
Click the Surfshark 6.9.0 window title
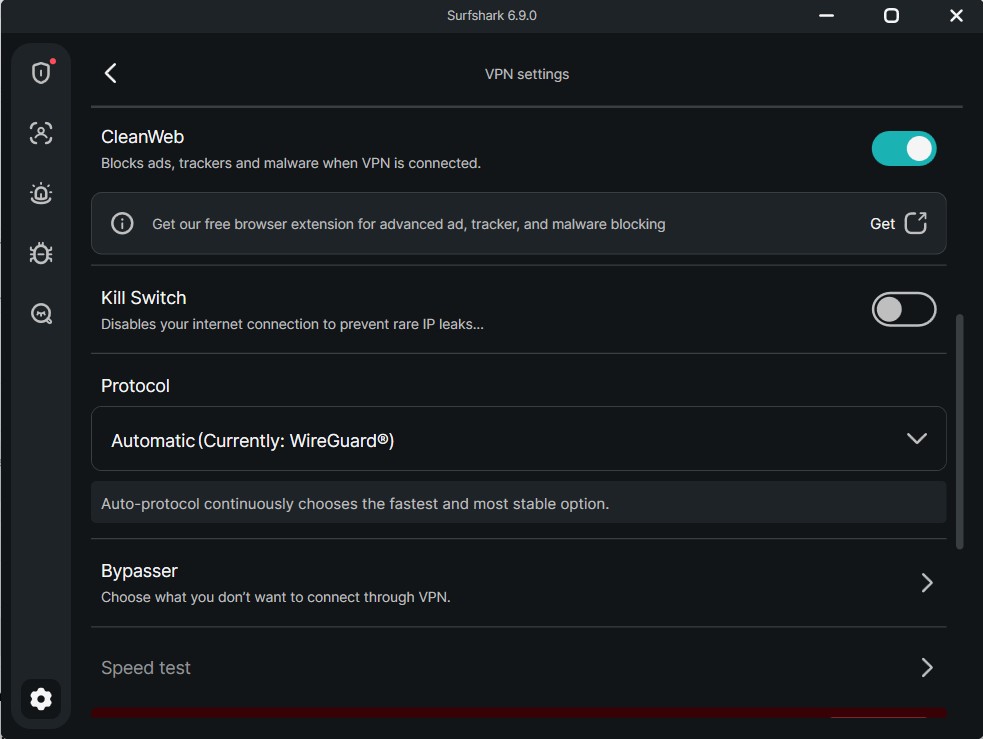(492, 16)
